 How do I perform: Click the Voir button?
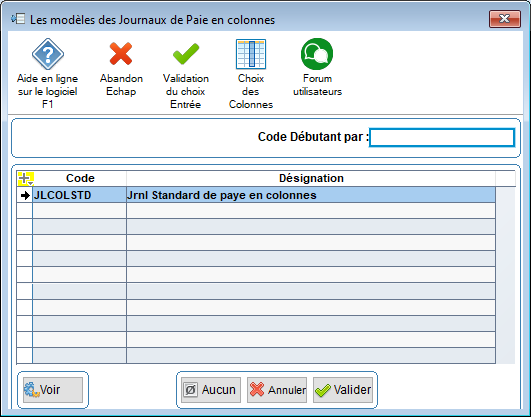tap(53, 390)
